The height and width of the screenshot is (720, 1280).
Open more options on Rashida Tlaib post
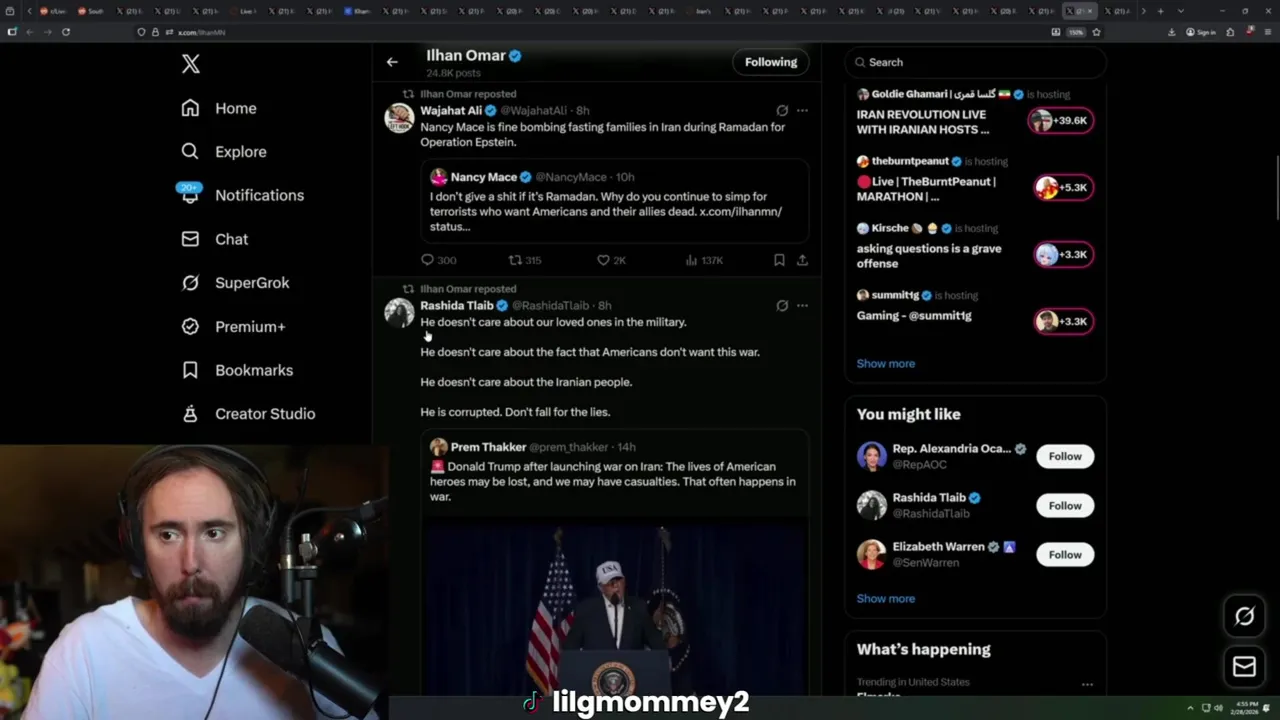(802, 305)
